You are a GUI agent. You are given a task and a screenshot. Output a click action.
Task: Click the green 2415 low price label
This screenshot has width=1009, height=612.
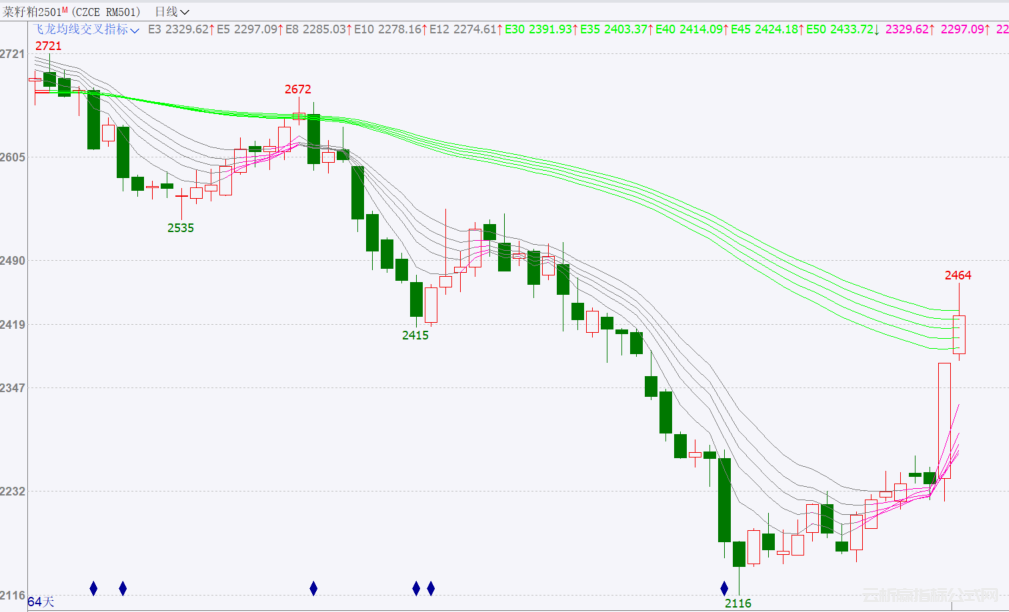tap(416, 335)
